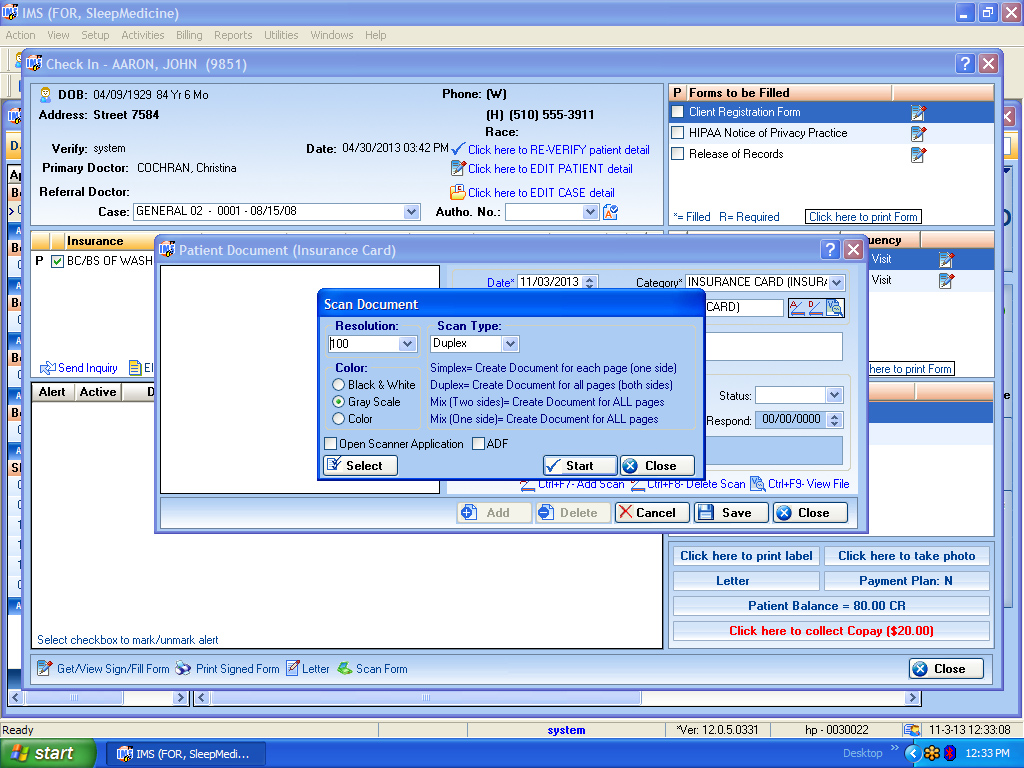Click the Get/View Sign/Fill Form icon

click(44, 669)
